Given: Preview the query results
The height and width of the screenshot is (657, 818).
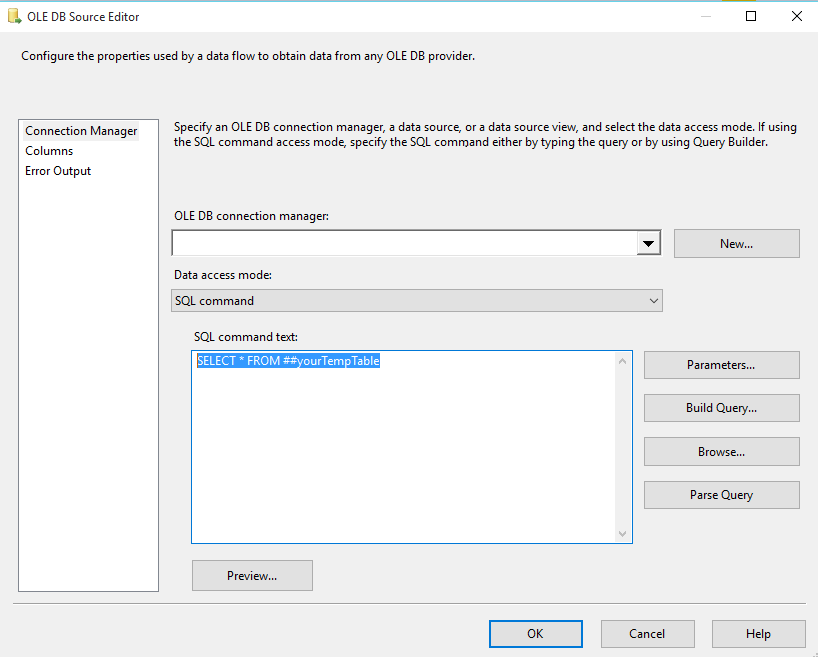Looking at the screenshot, I should coord(252,575).
